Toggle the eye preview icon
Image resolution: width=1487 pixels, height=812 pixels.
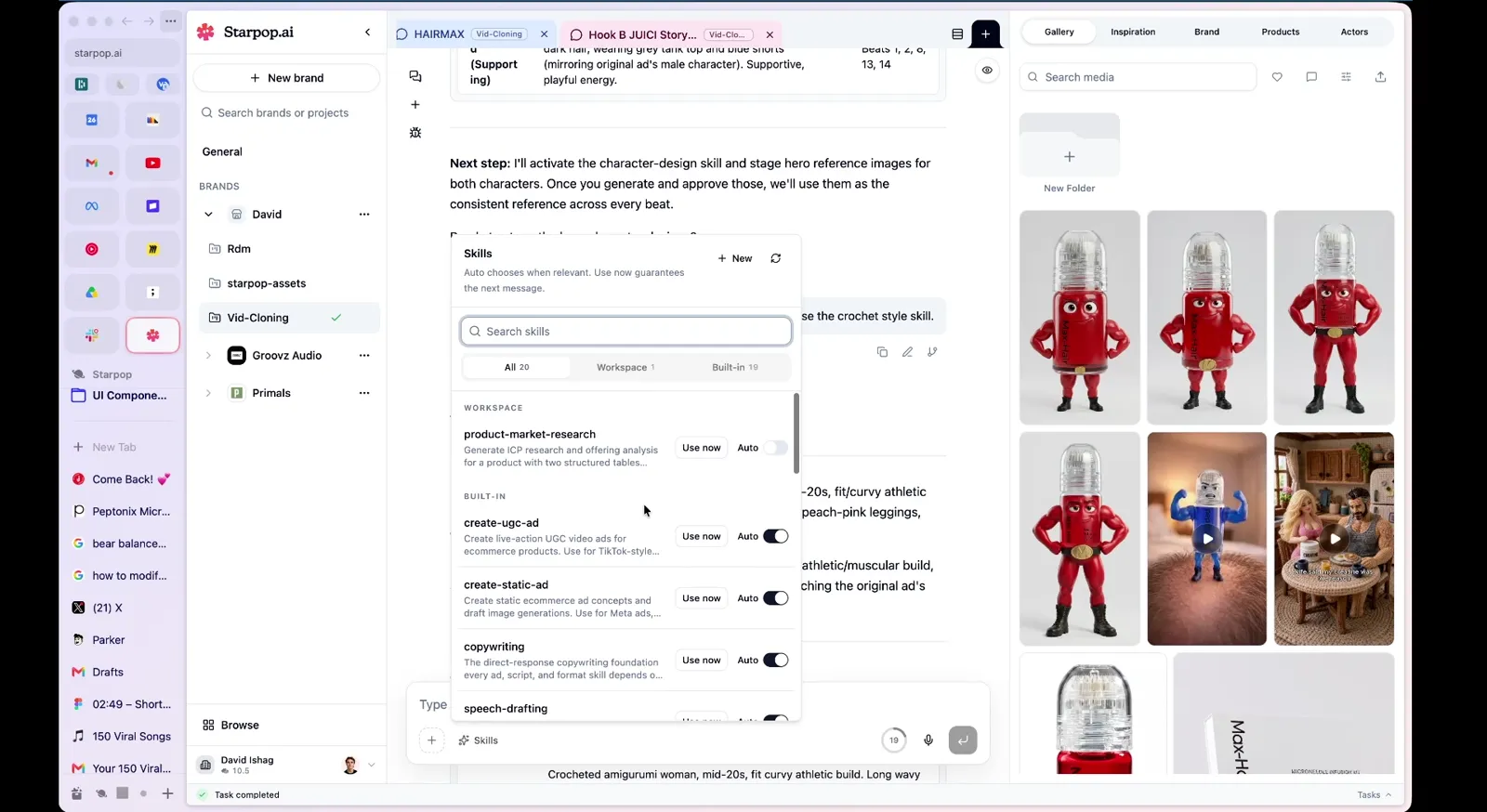pyautogui.click(x=987, y=70)
